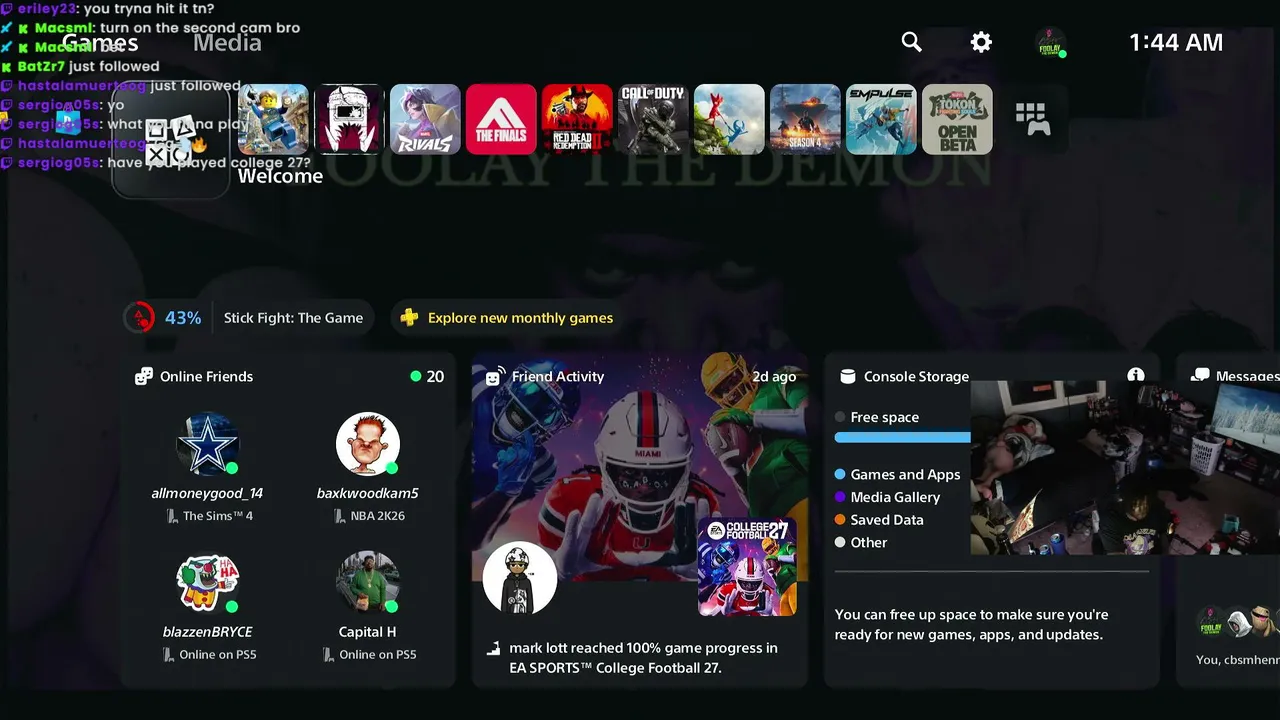1280x720 pixels.
Task: Click the 2d ago timestamp
Action: point(774,377)
